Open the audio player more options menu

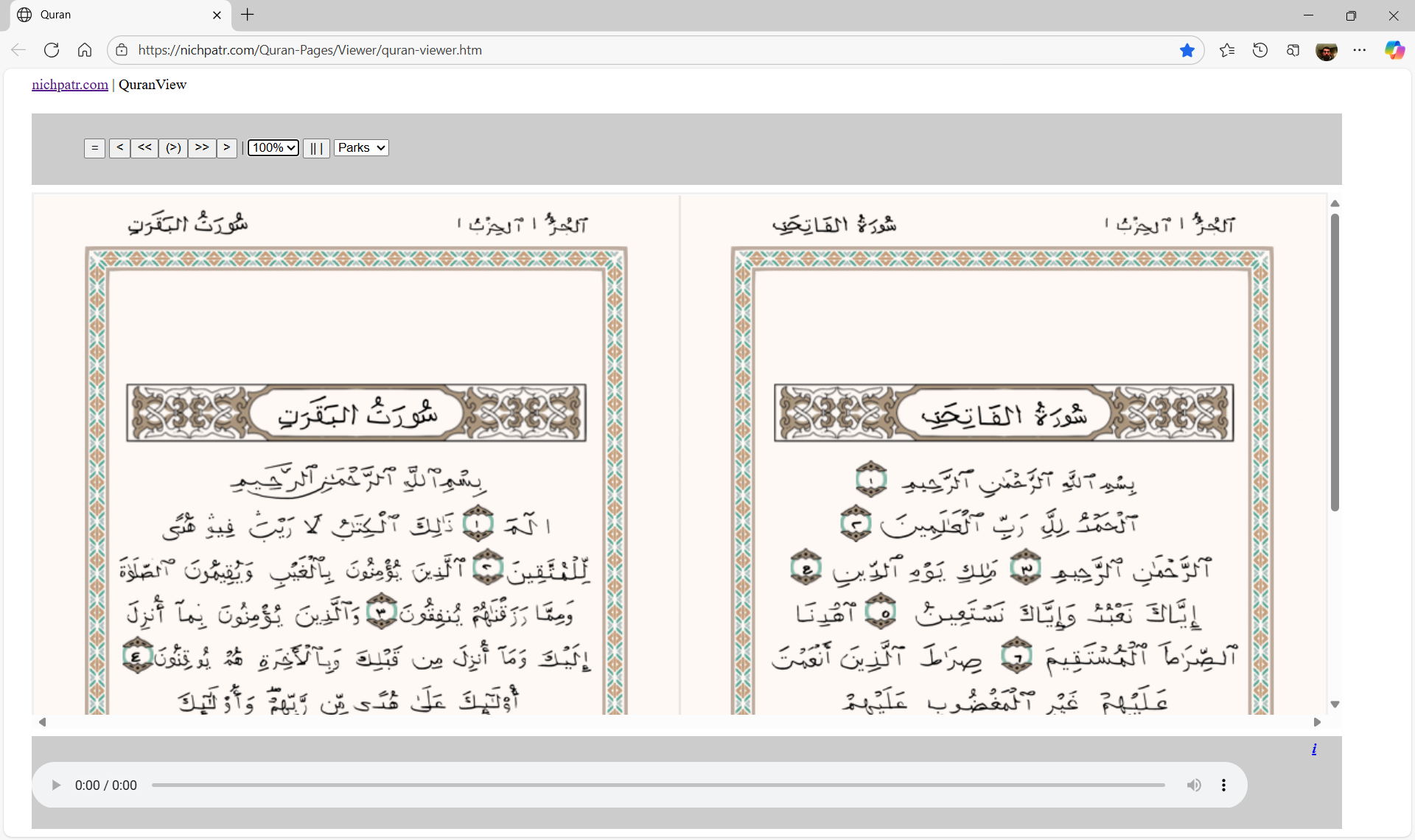[x=1223, y=785]
